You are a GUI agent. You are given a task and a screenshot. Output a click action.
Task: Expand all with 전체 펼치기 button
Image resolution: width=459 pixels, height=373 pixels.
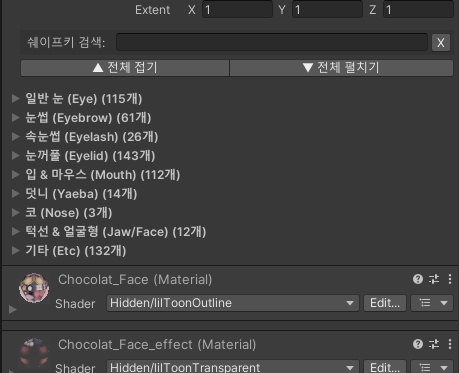341,68
